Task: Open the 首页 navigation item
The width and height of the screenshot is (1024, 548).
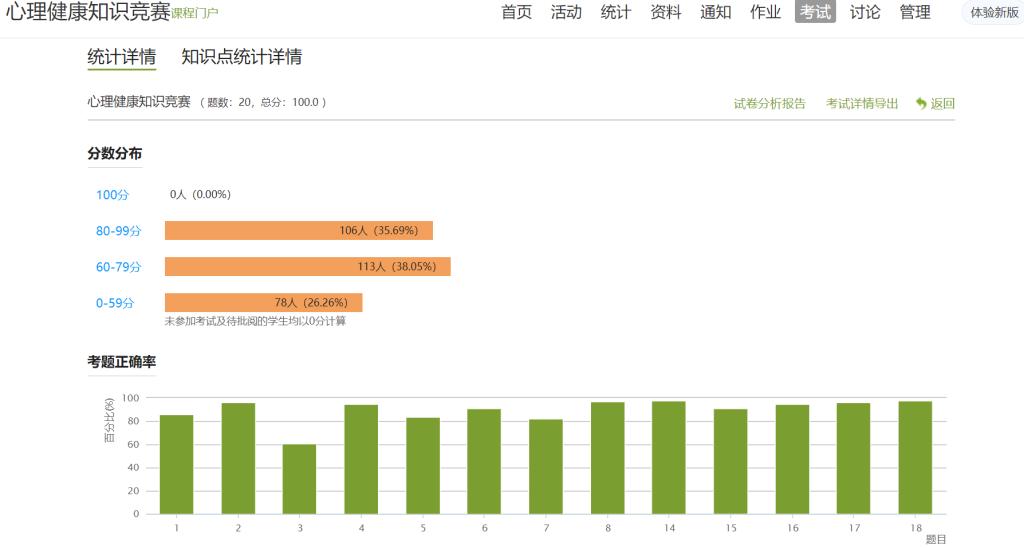Action: (x=516, y=12)
